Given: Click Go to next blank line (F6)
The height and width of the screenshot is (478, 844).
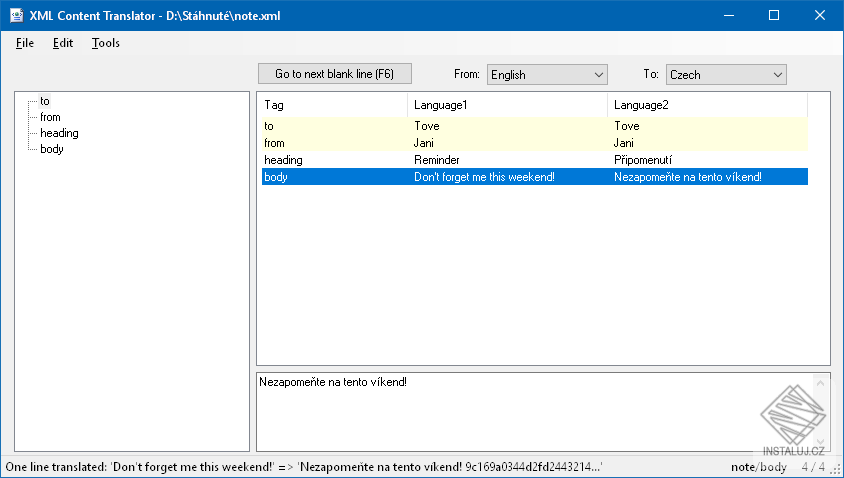Looking at the screenshot, I should [335, 74].
